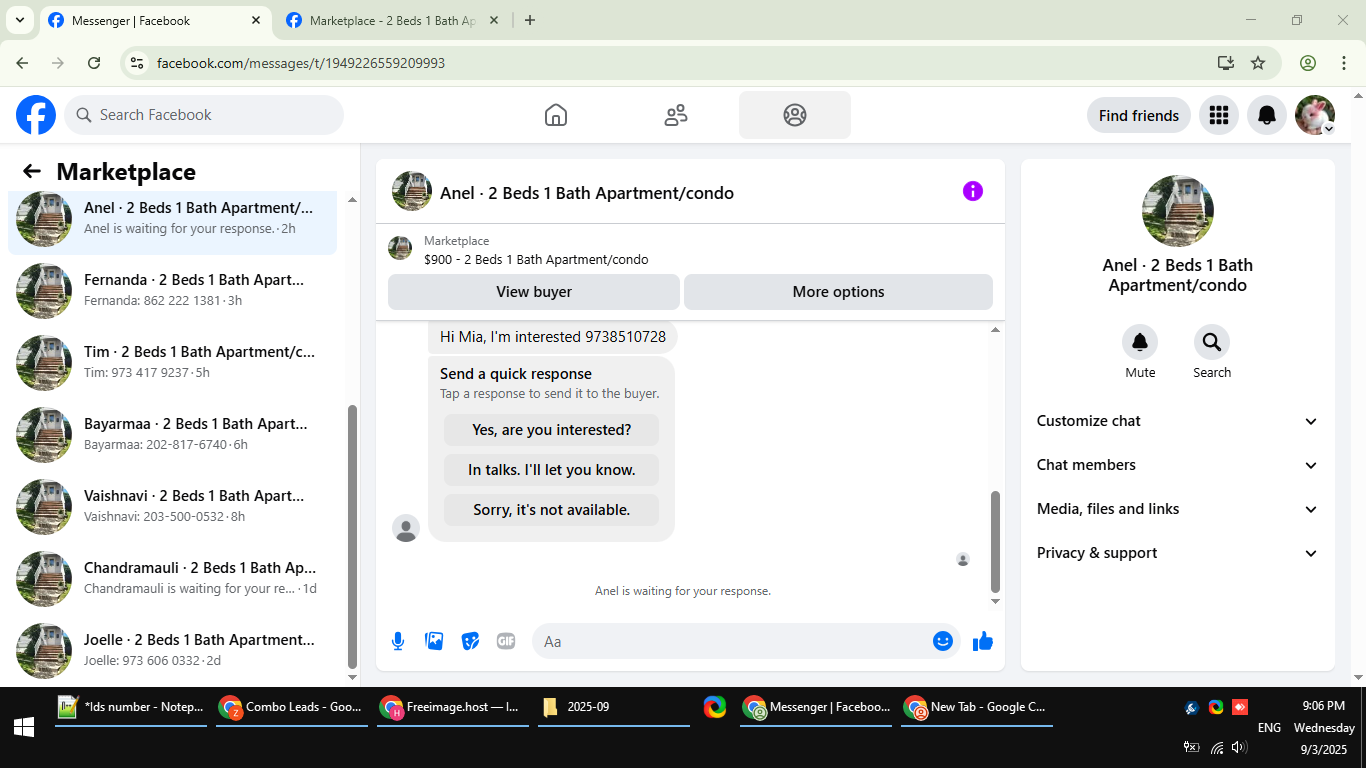Send quick response "In talks. I'll let you know."
The width and height of the screenshot is (1366, 768).
(551, 470)
